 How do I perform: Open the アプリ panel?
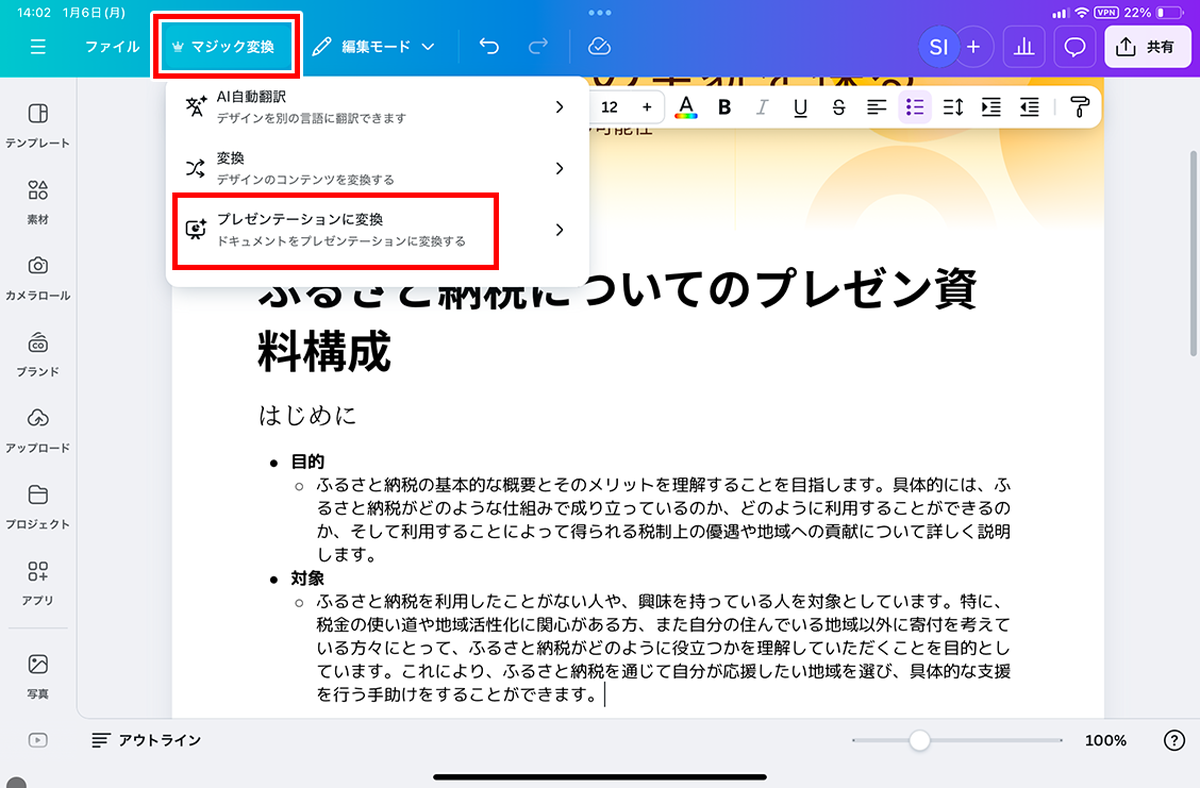click(38, 582)
